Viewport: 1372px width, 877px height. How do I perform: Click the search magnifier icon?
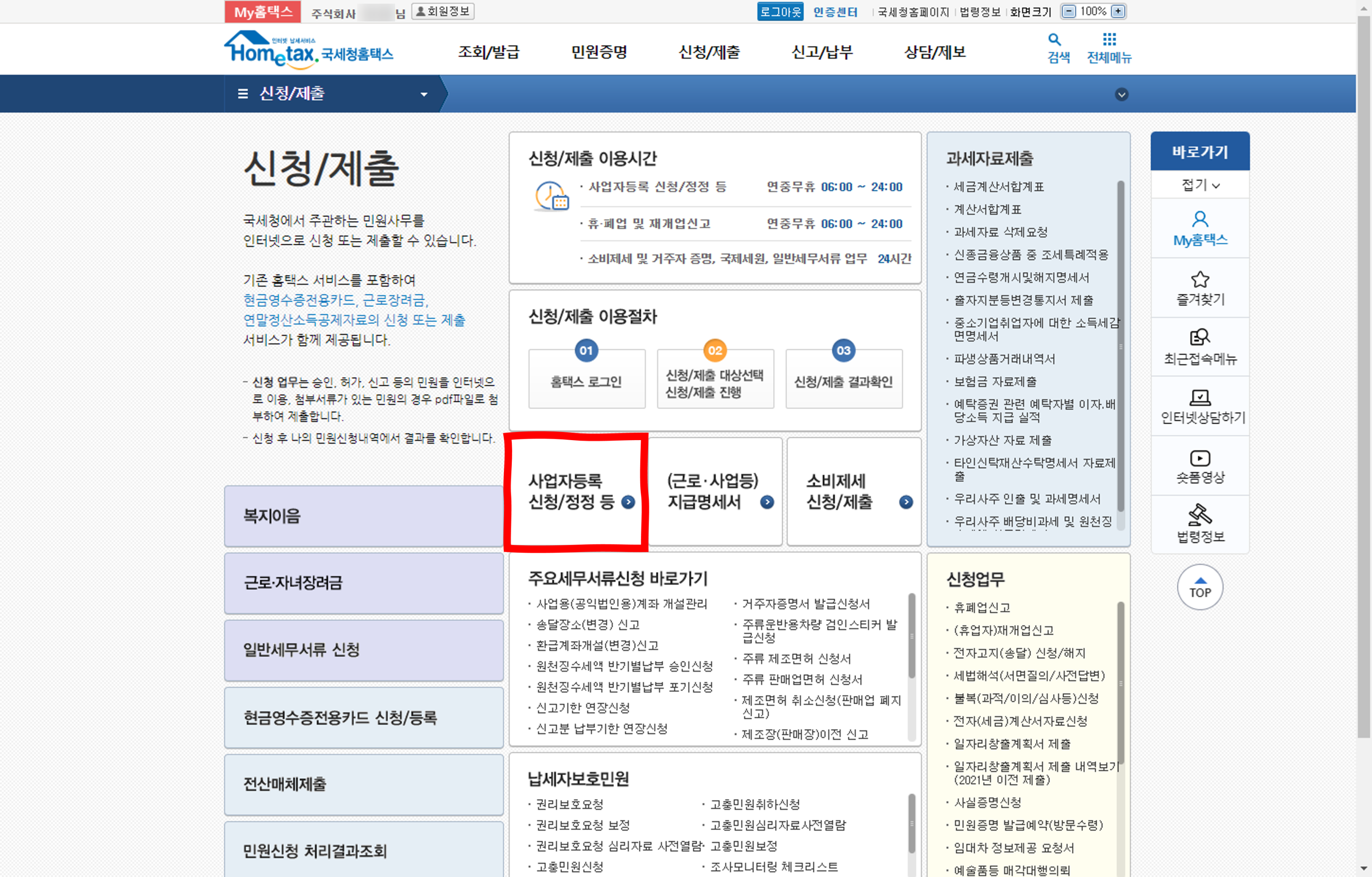(1054, 40)
